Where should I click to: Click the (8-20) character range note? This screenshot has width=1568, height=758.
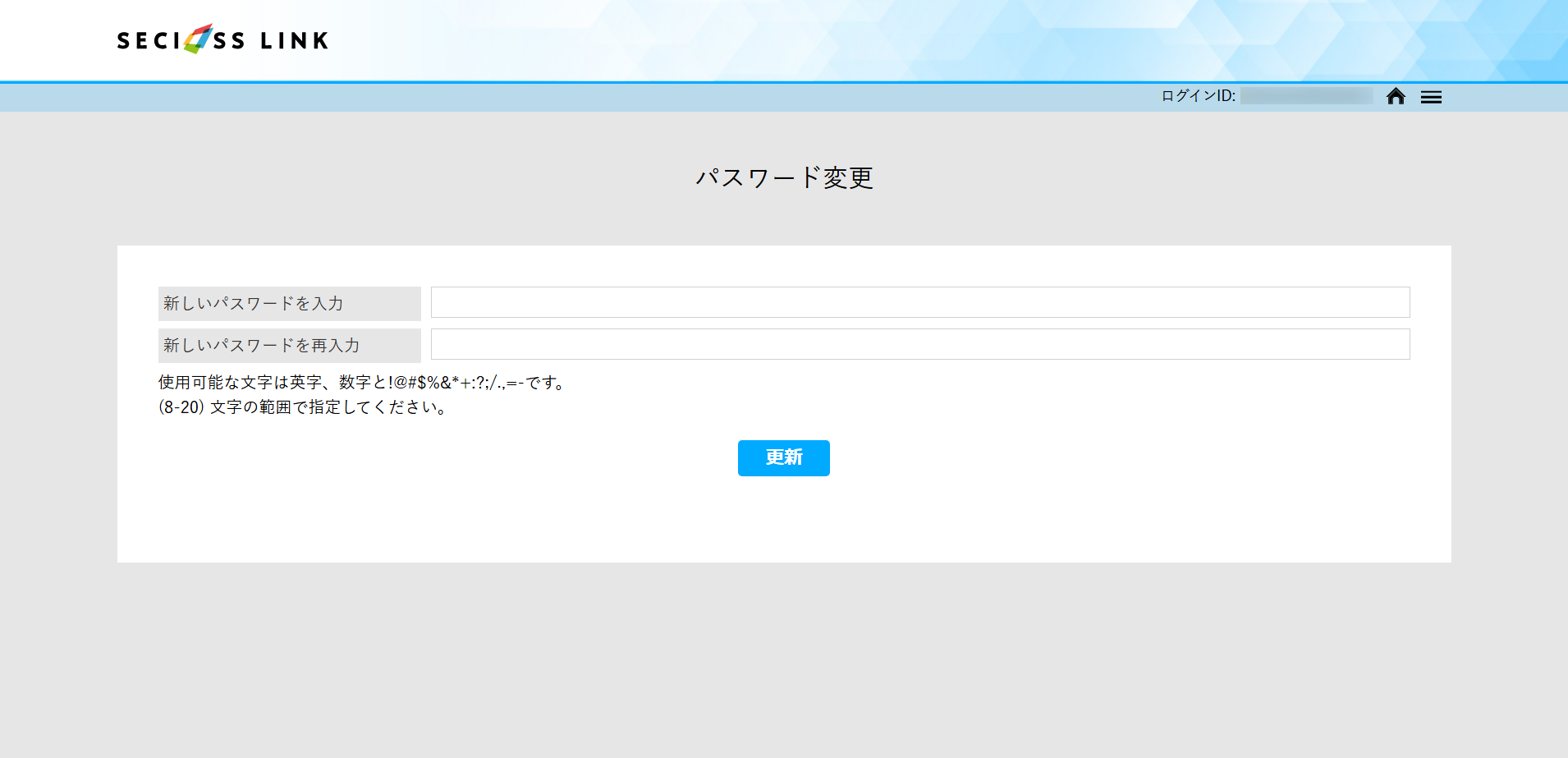tap(303, 407)
